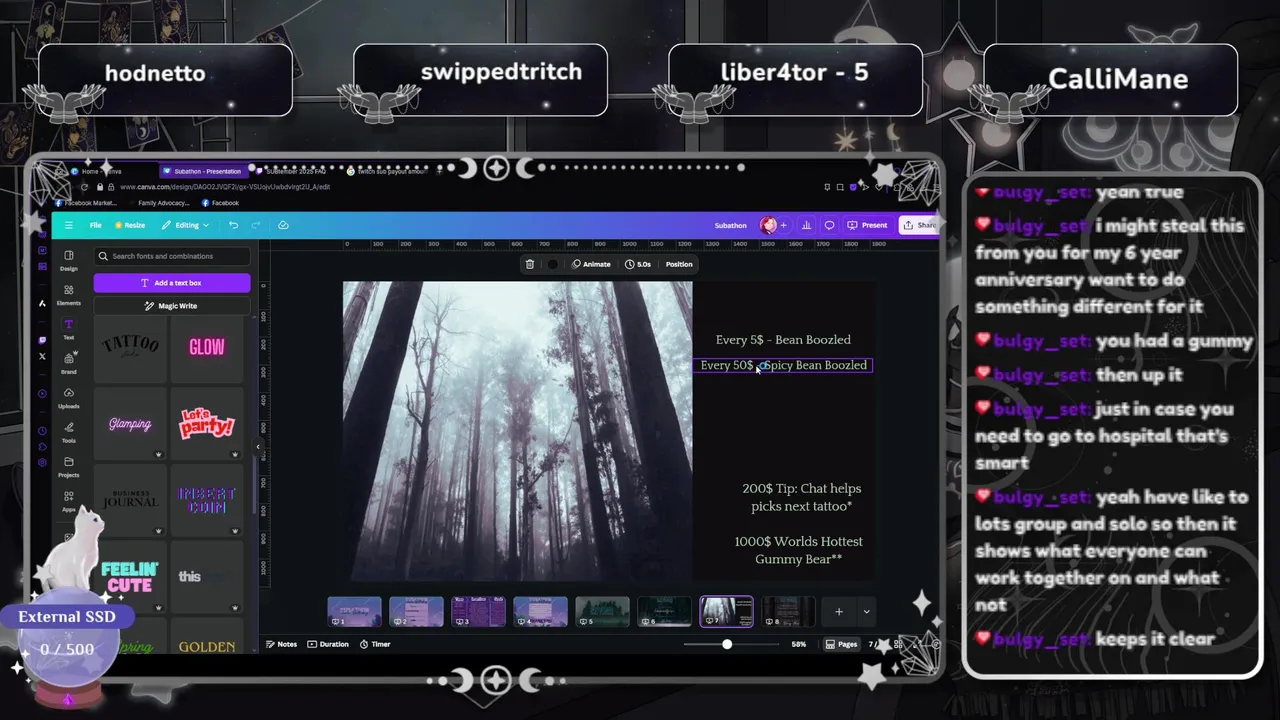Open the black text color swatch
The width and height of the screenshot is (1280, 720).
click(x=552, y=264)
